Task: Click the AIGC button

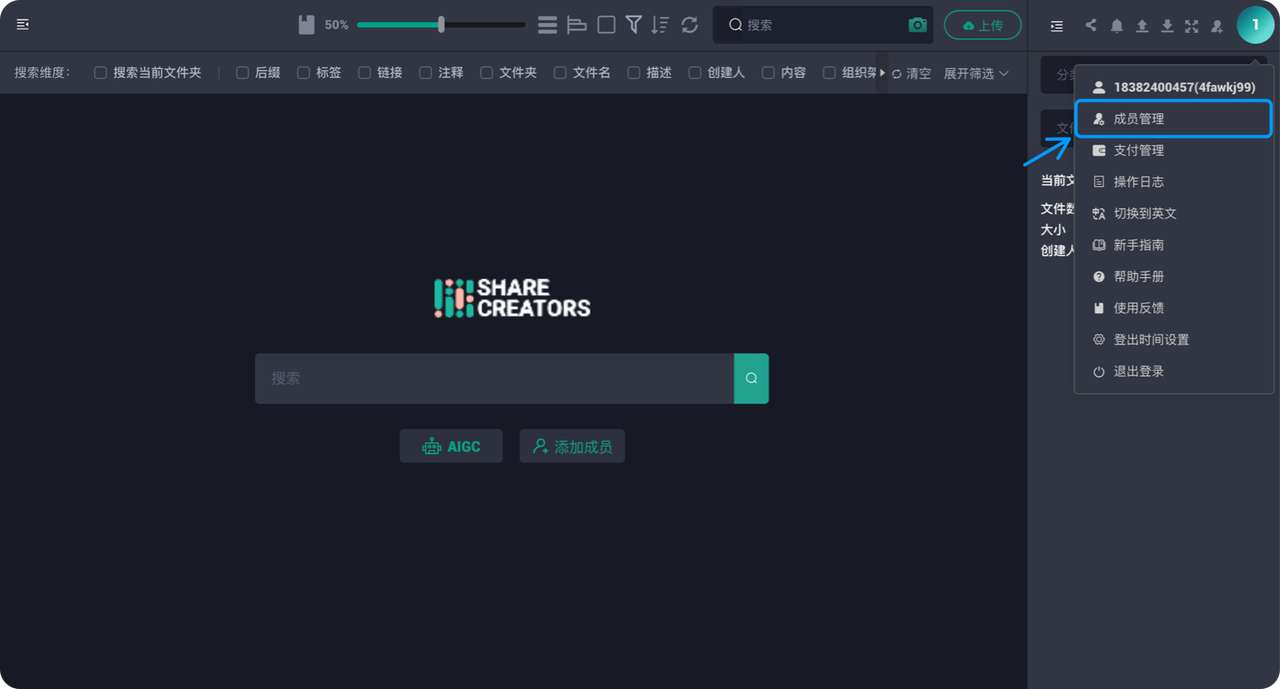Action: [451, 446]
